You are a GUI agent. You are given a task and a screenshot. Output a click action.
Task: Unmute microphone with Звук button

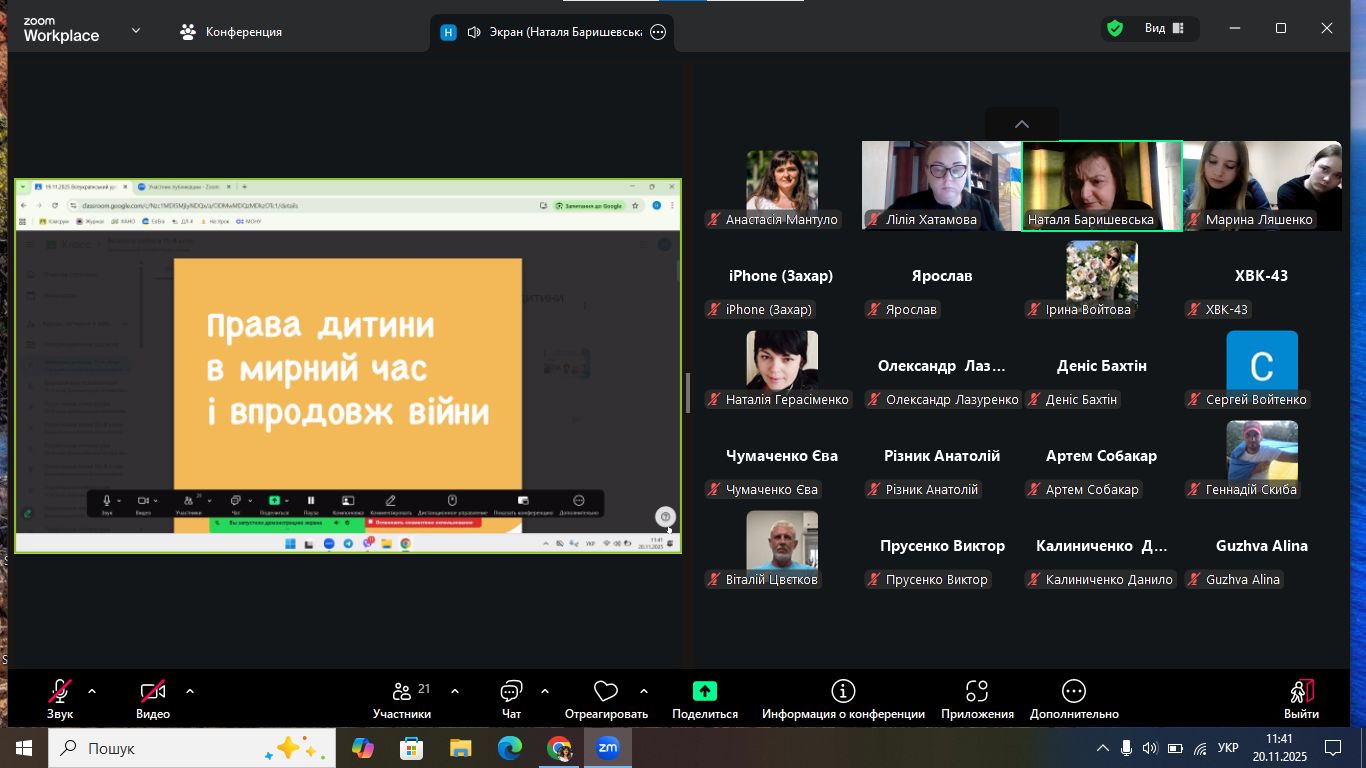[60, 699]
